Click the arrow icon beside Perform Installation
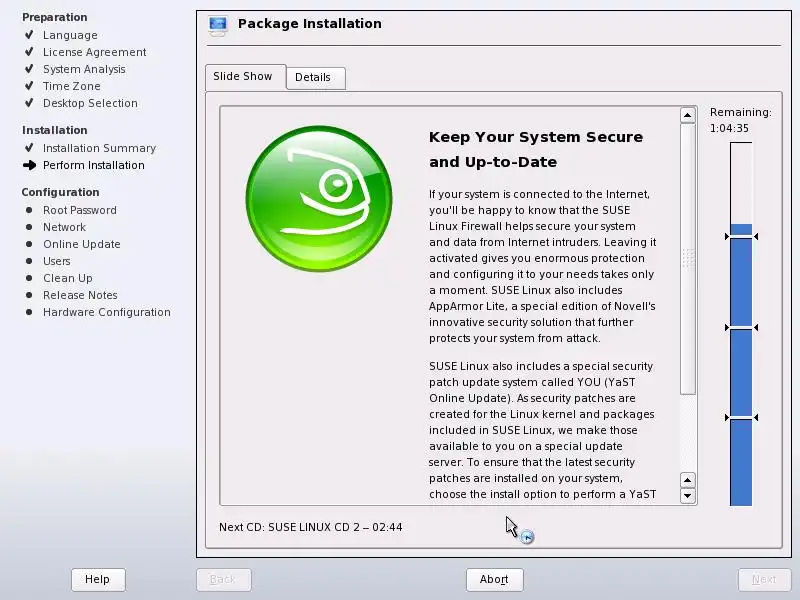The height and width of the screenshot is (600, 800). click(x=30, y=165)
